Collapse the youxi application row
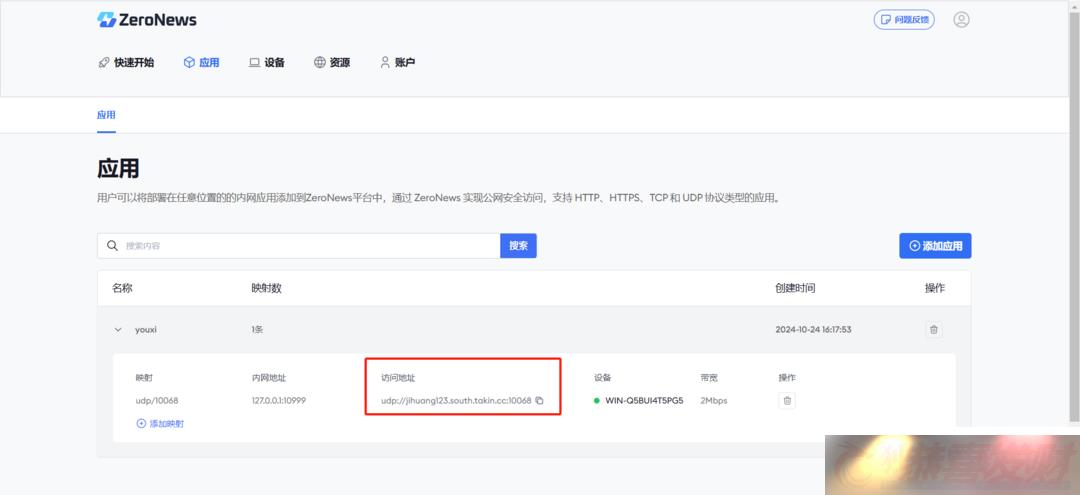This screenshot has width=1080, height=495. pyautogui.click(x=118, y=330)
